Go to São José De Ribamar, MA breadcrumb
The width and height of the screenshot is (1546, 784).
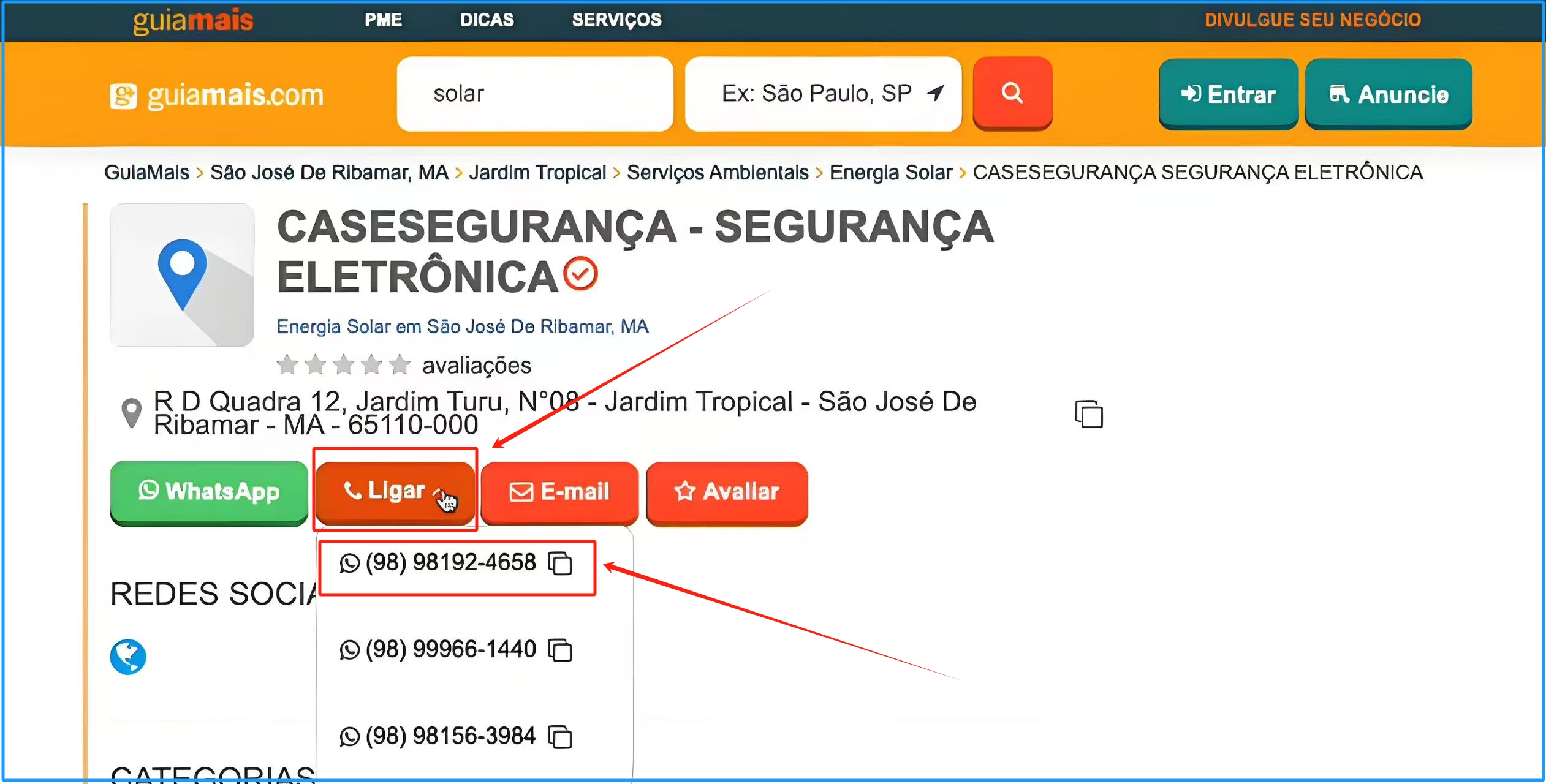[x=329, y=173]
